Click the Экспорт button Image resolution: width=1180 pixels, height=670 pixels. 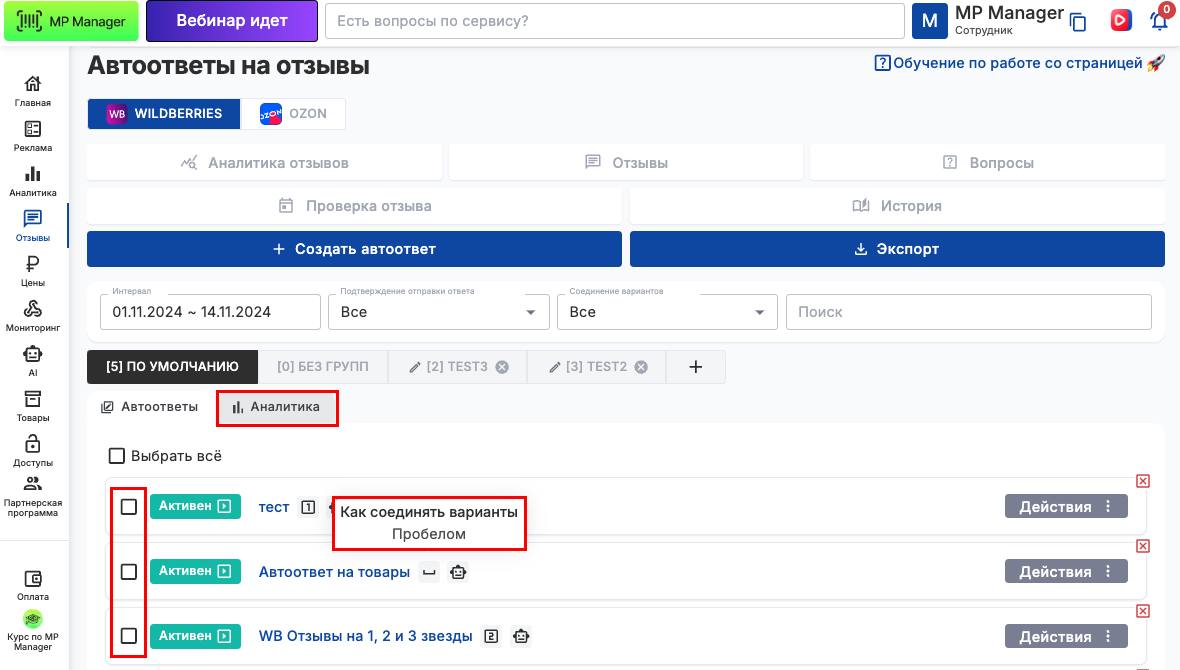point(897,249)
